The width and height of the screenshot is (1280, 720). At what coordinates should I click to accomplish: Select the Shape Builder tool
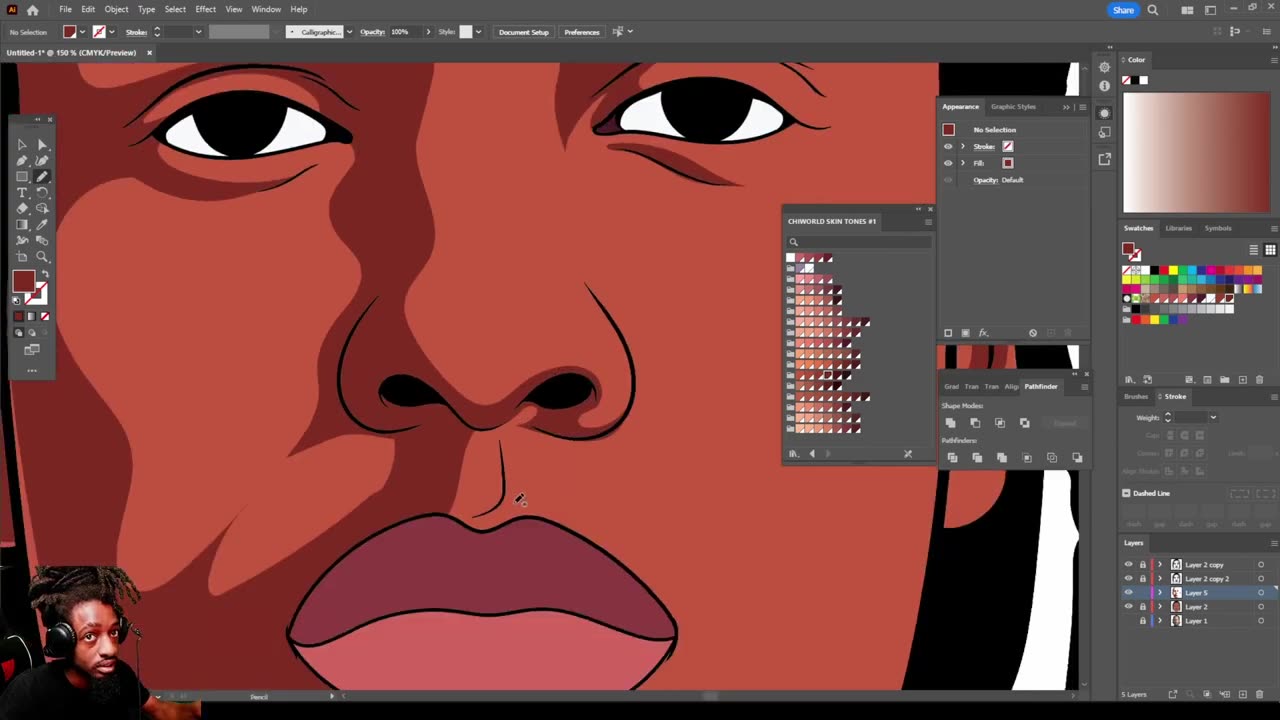[42, 208]
